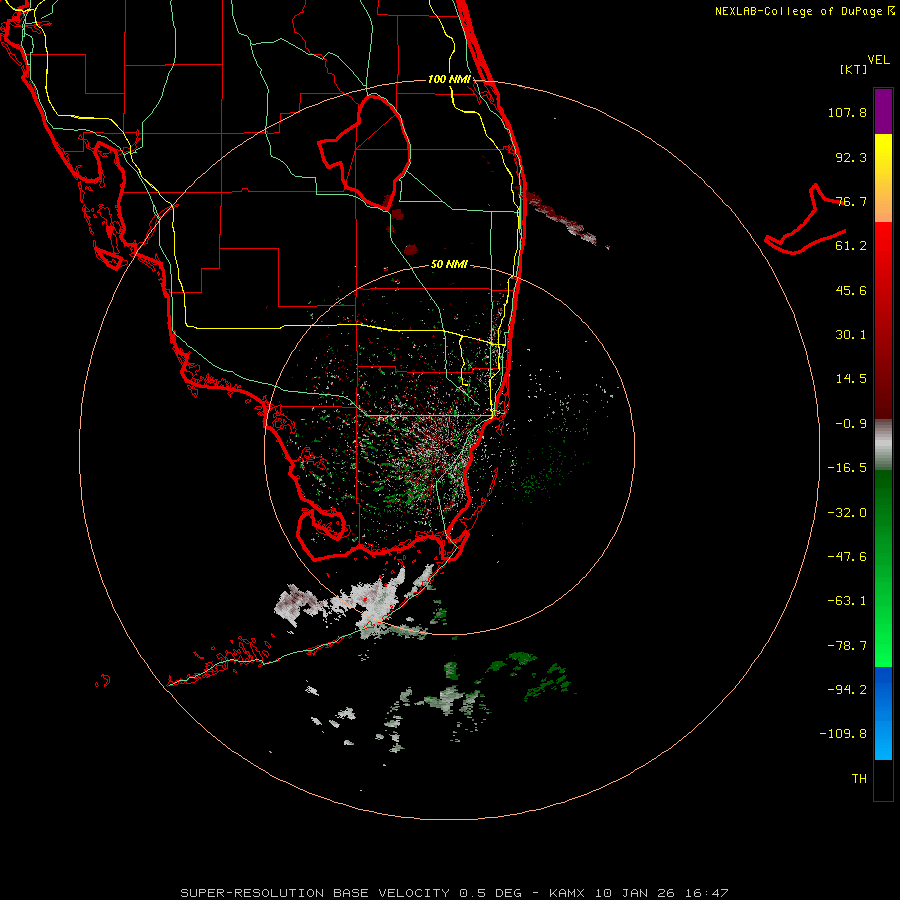
Task: Click the [KT] units label
Action: 854,69
